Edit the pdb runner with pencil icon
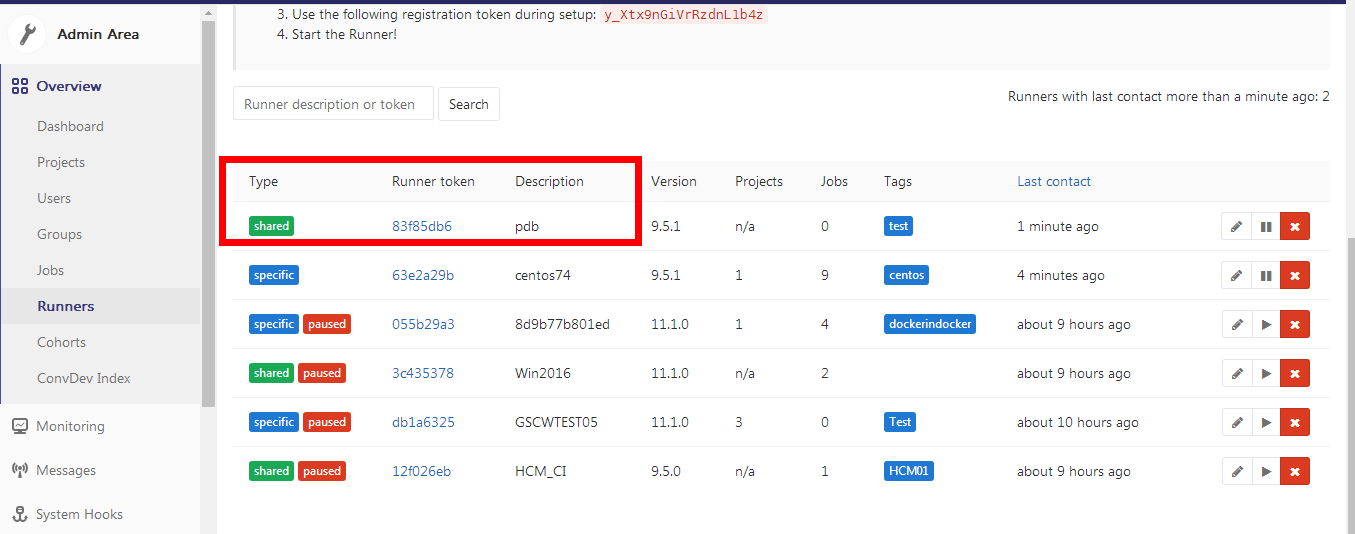This screenshot has height=534, width=1355. (x=1237, y=227)
